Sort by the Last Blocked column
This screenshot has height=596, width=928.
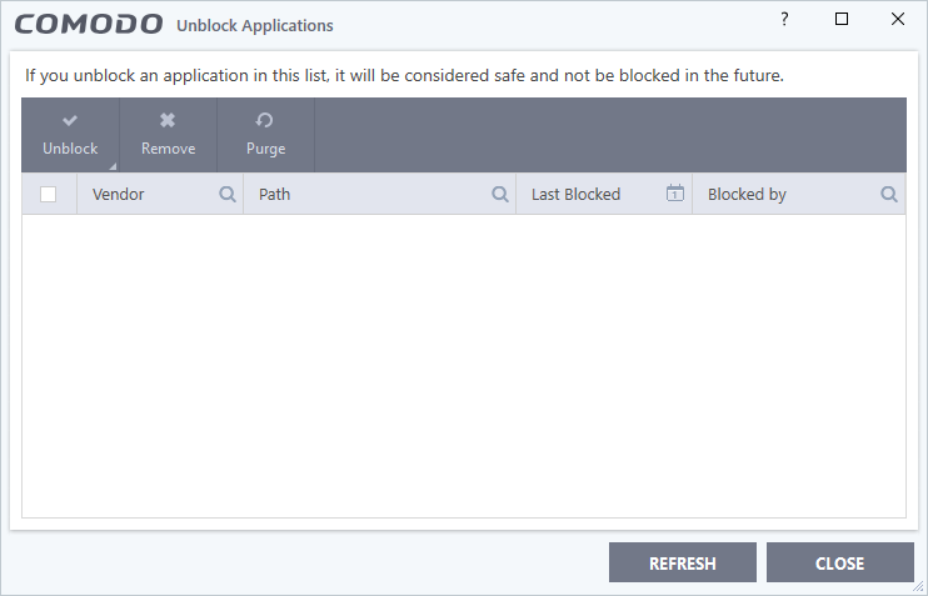[x=576, y=195]
